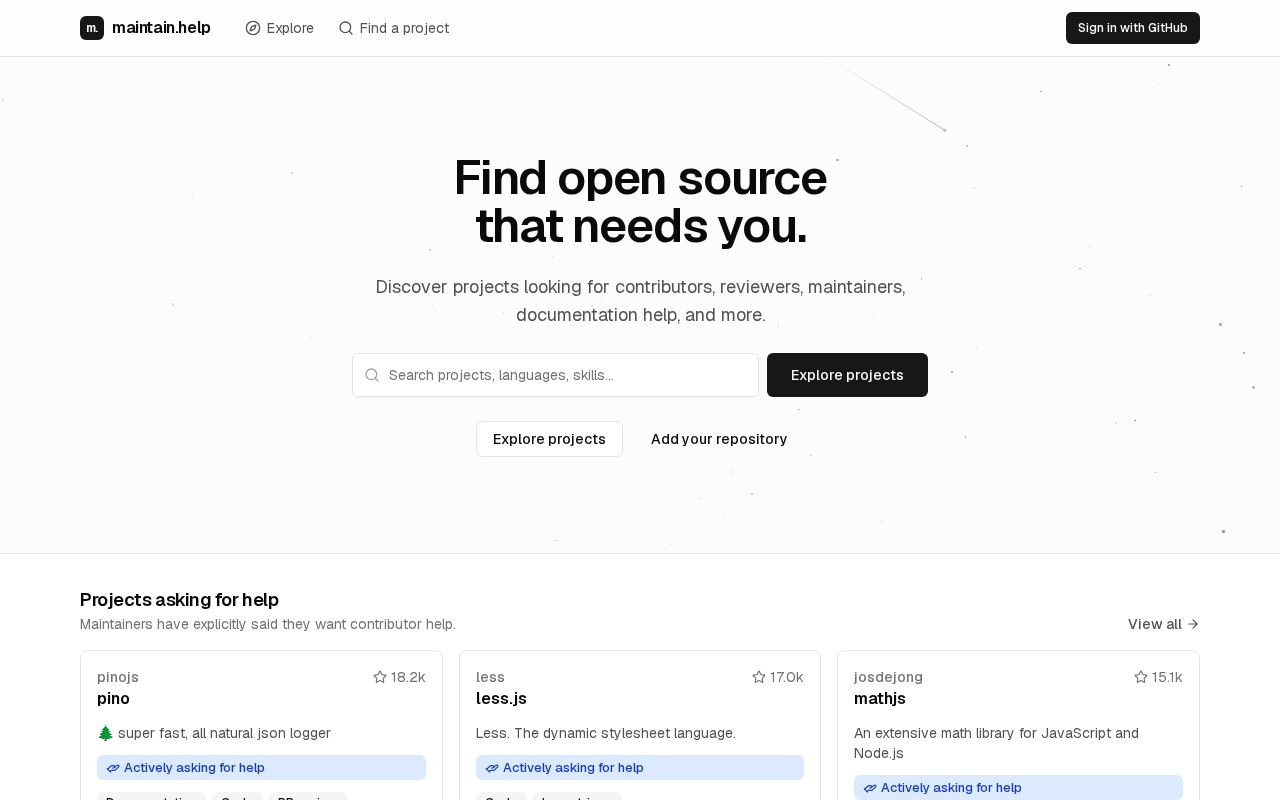This screenshot has width=1280, height=800.
Task: Click less.js Actively asking for help badge
Action: coord(640,768)
